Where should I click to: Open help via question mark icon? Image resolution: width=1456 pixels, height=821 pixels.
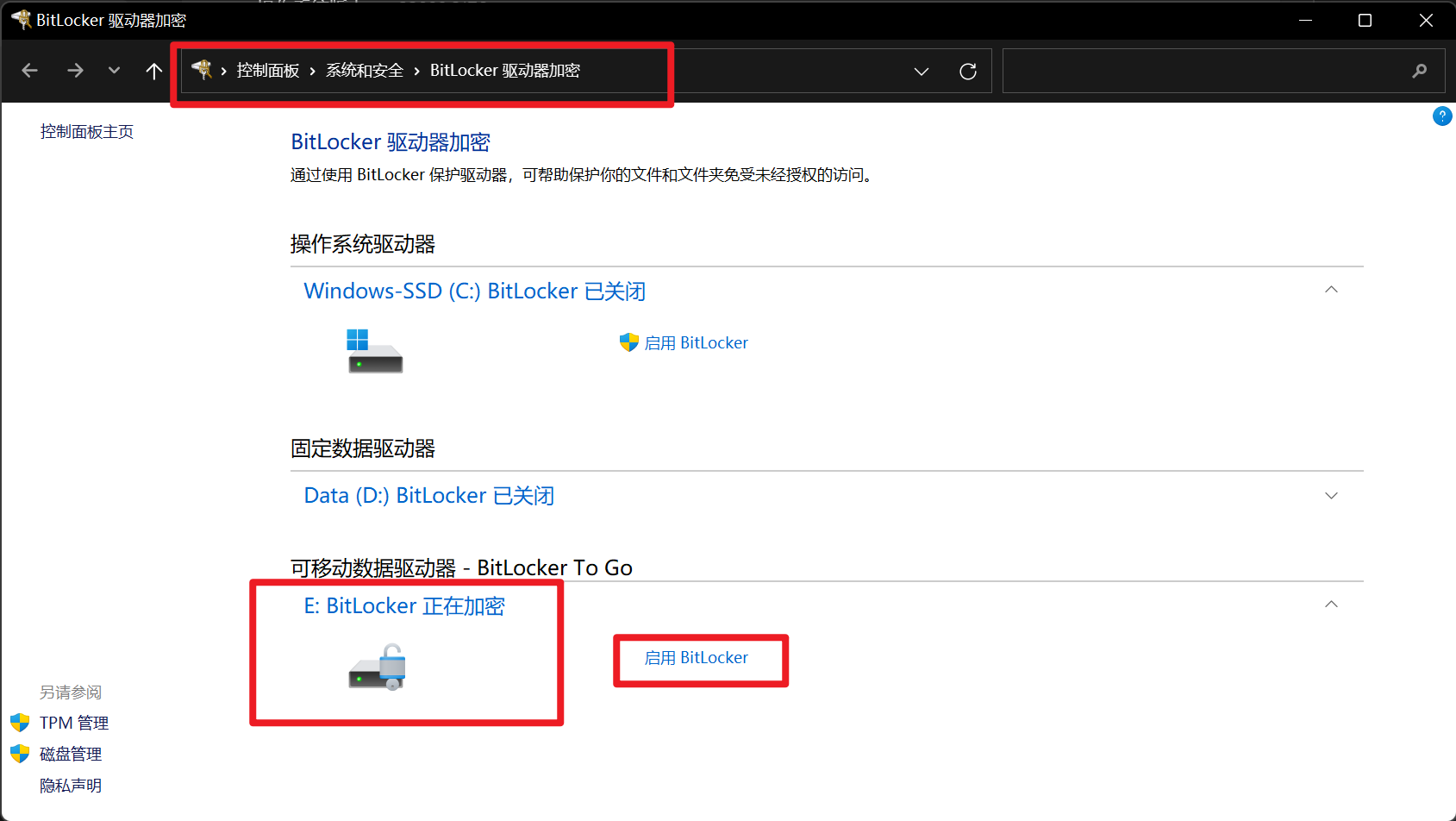pos(1442,116)
